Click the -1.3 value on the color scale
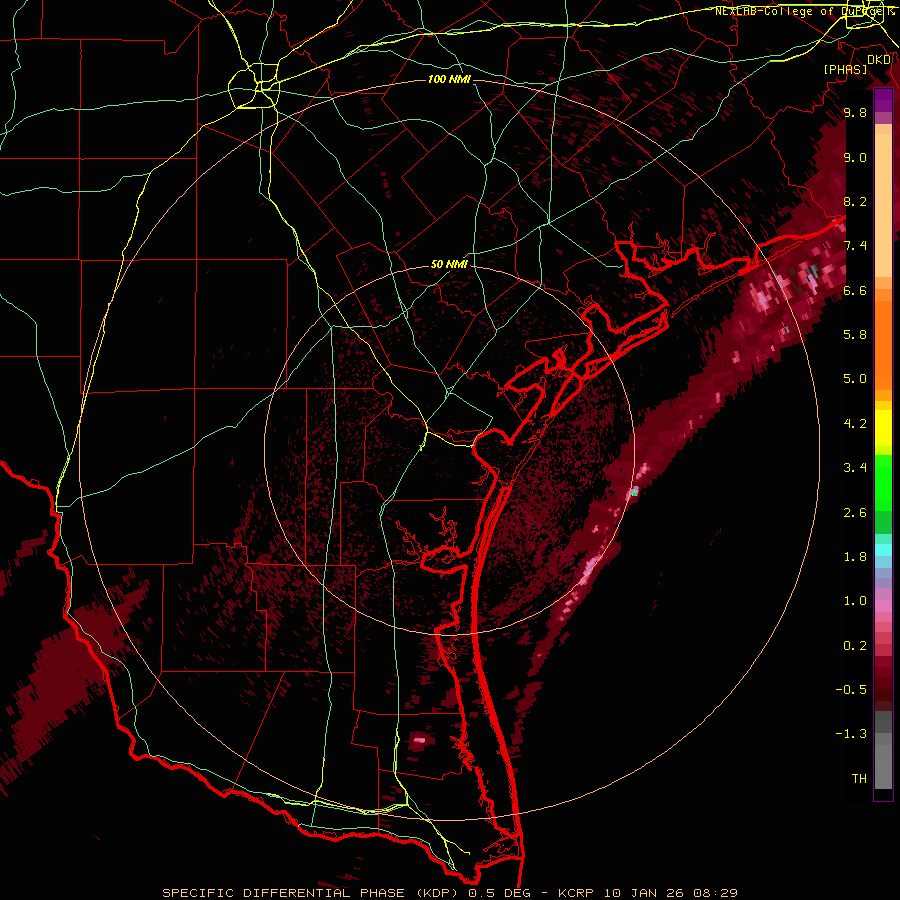Image resolution: width=900 pixels, height=900 pixels. [x=851, y=734]
